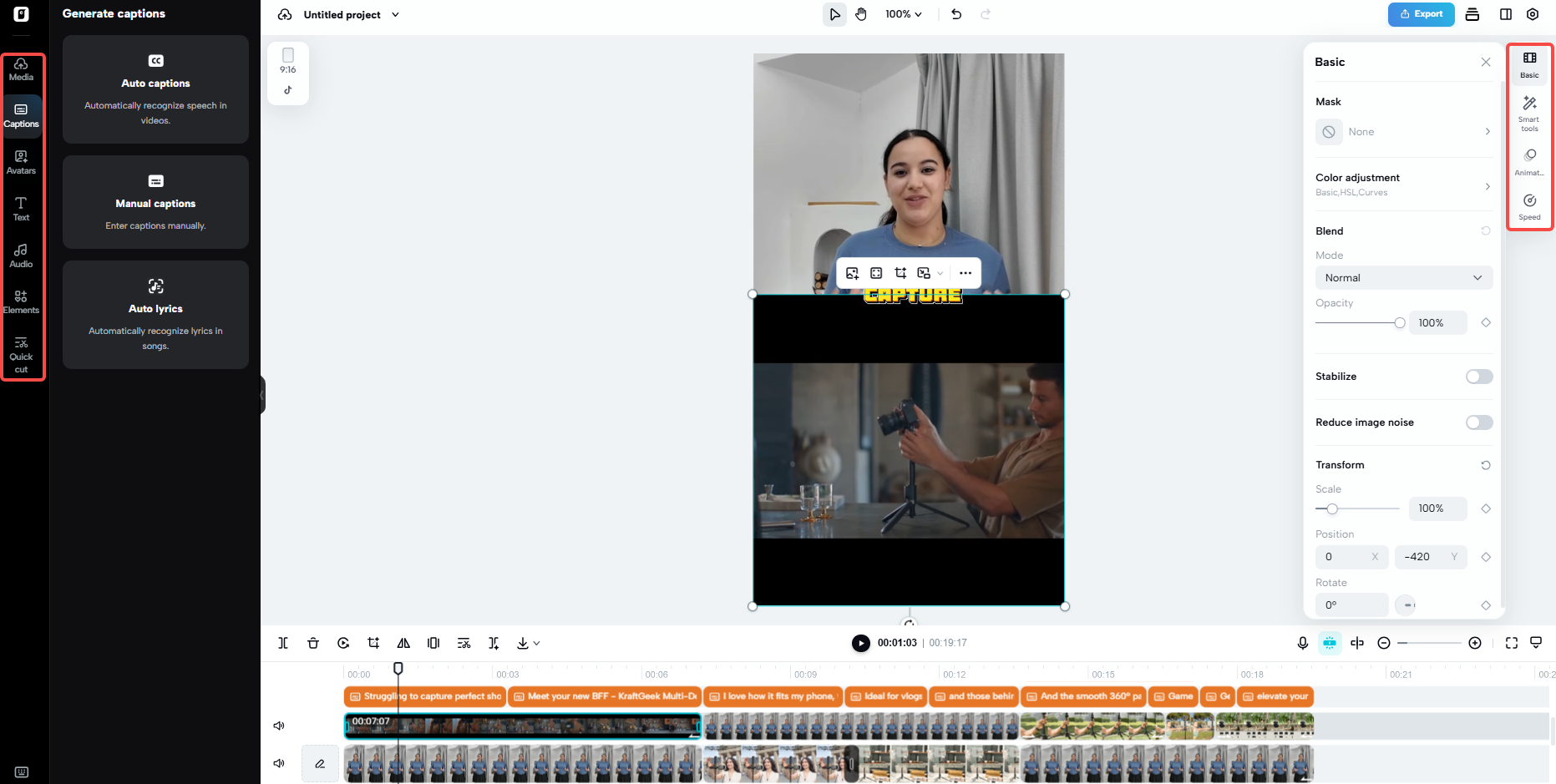Mute the lower video track

click(279, 763)
